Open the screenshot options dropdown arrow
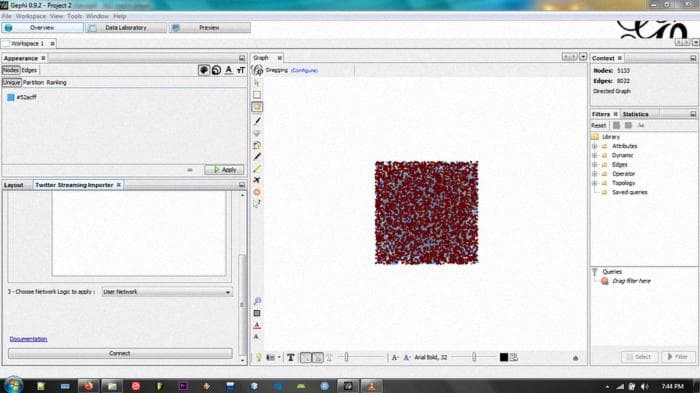Viewport: 700px width, 393px height. point(279,357)
